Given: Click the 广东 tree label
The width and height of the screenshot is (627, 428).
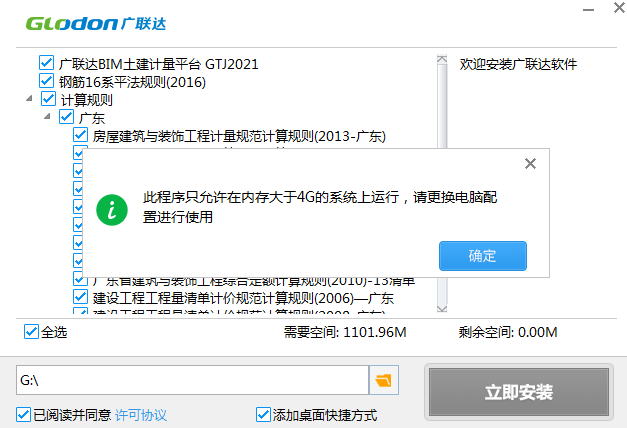Looking at the screenshot, I should click(92, 118).
